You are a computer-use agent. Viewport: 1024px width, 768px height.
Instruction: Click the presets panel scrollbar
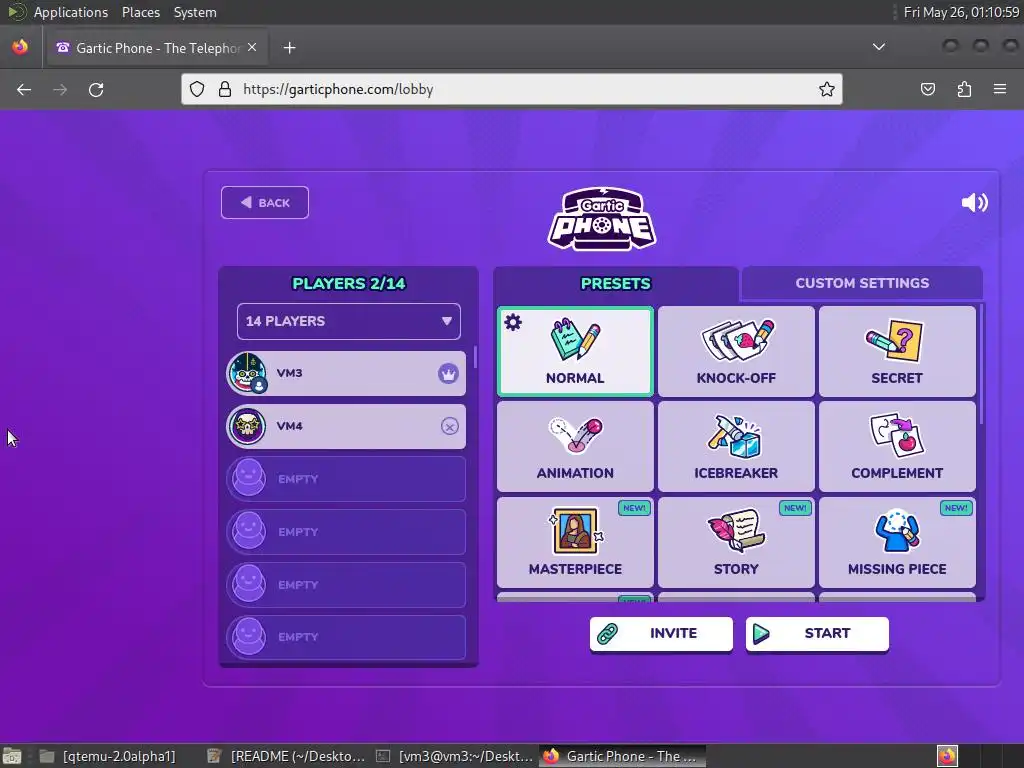point(982,362)
